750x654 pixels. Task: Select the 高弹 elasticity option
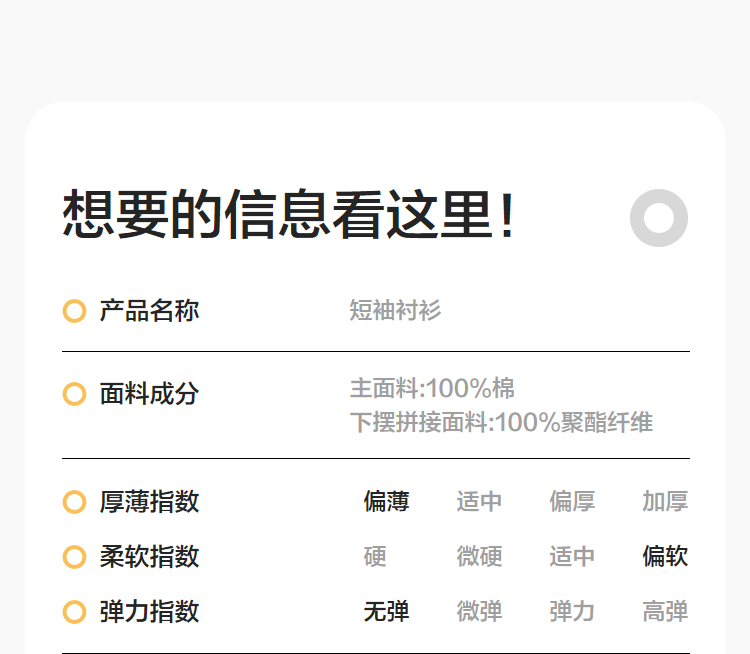tap(665, 611)
